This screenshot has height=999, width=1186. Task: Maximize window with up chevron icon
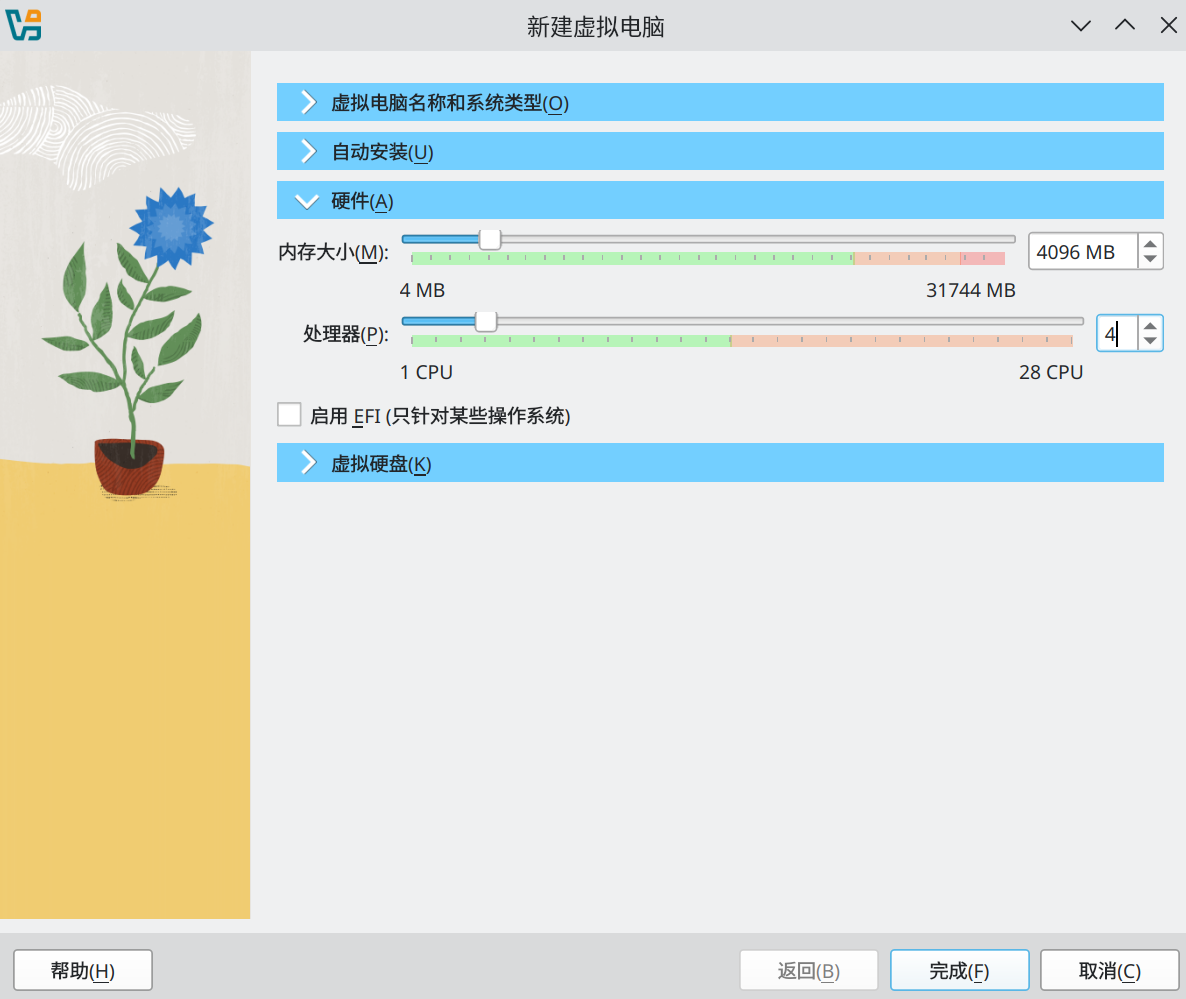point(1125,25)
